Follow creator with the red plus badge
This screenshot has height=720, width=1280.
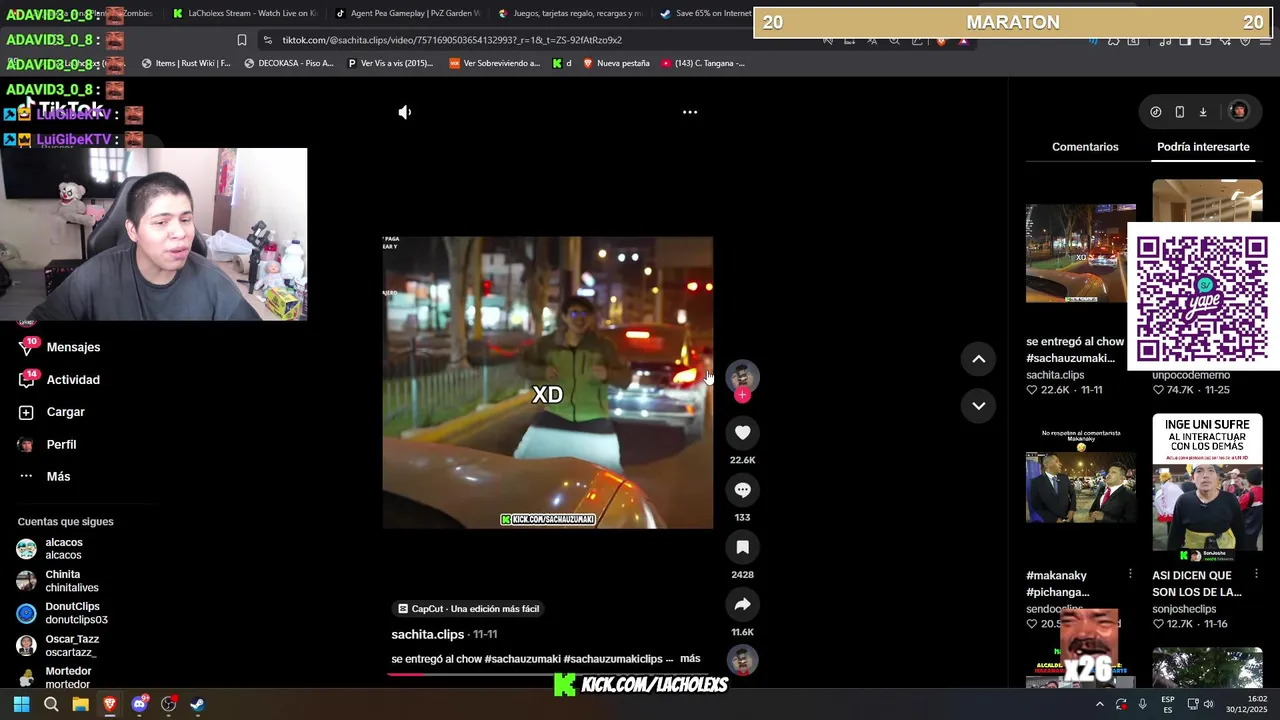coord(742,395)
